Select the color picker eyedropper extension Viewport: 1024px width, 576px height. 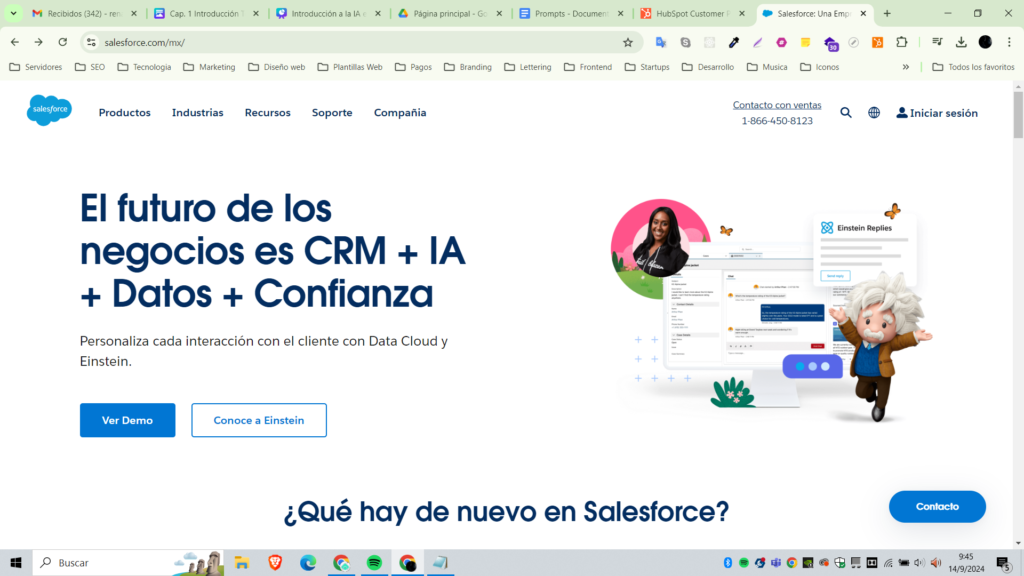click(x=733, y=42)
